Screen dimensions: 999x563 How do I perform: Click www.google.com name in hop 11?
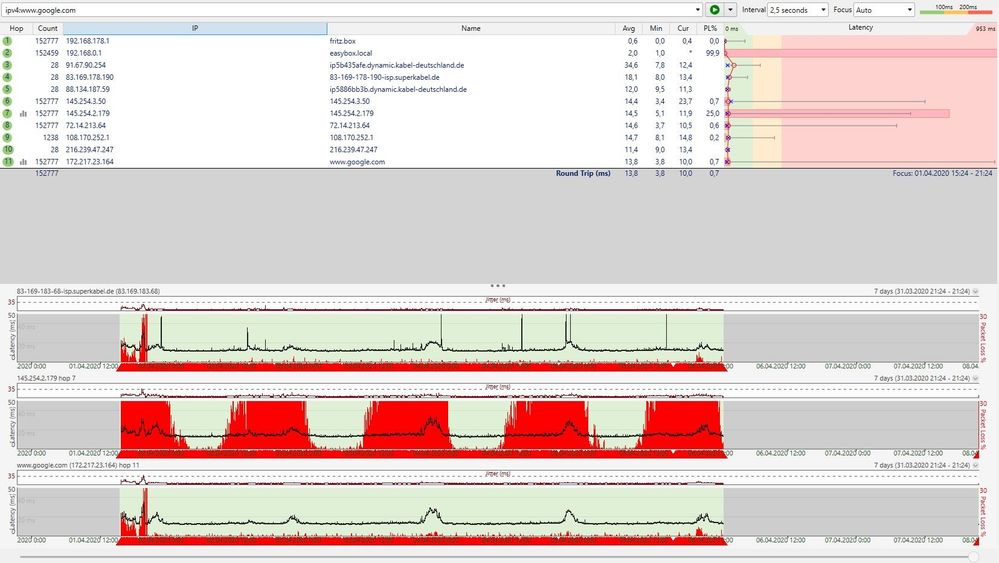coord(357,162)
